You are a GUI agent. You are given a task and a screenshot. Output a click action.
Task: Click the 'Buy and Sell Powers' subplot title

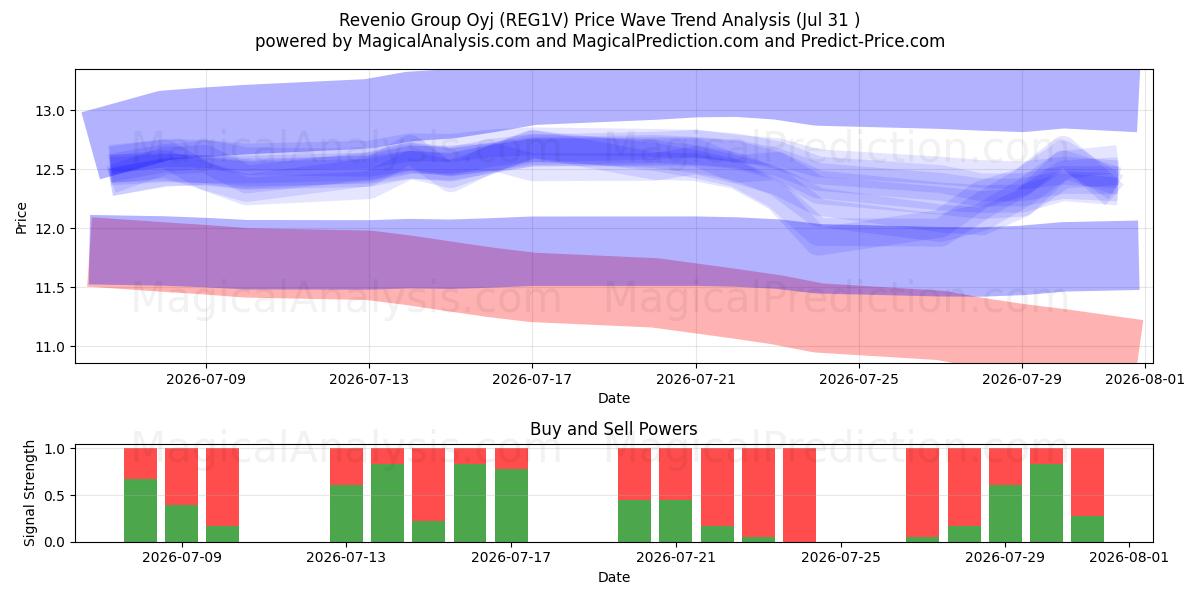(614, 429)
